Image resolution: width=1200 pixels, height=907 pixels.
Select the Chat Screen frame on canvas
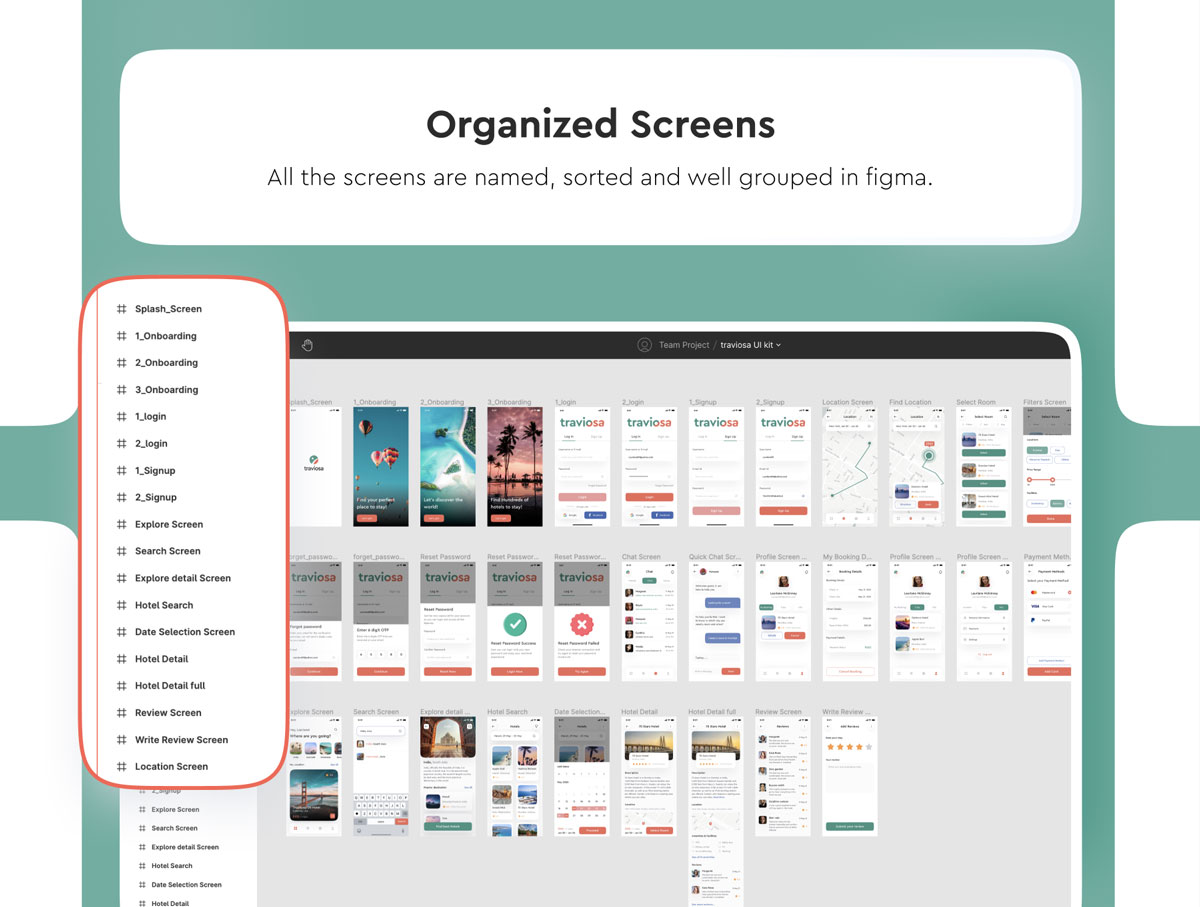click(x=649, y=622)
